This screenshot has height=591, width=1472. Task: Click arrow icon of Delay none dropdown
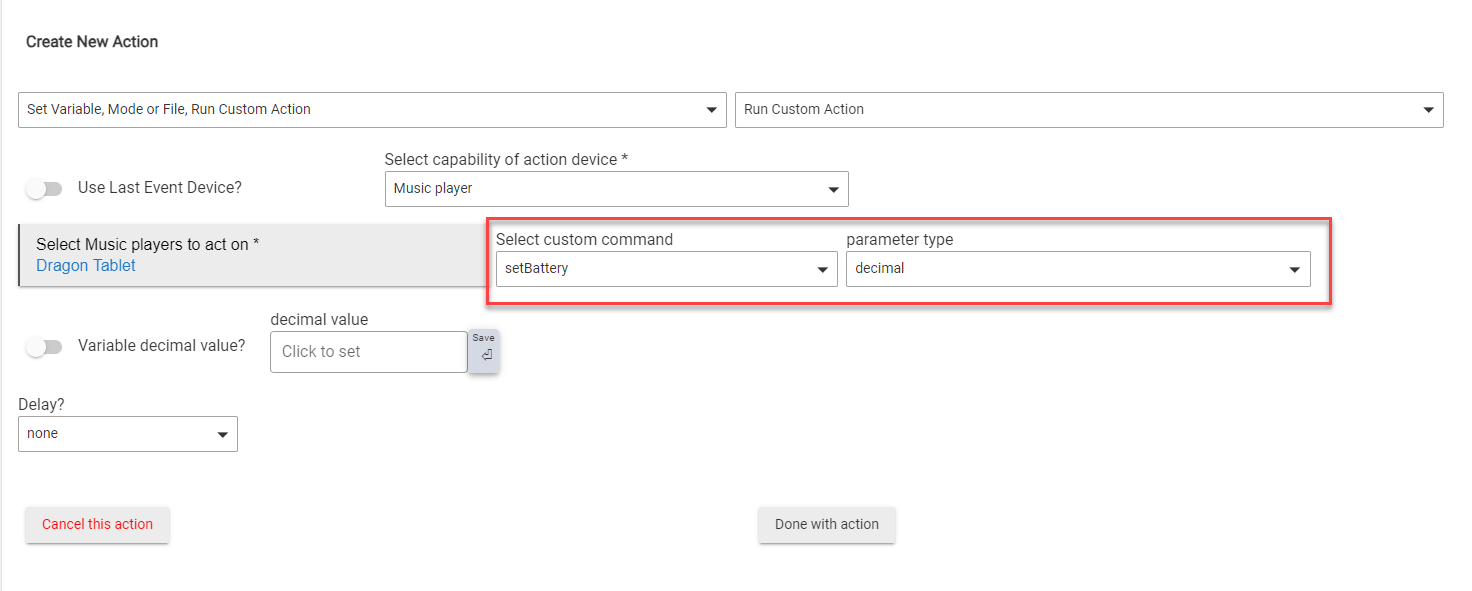(222, 434)
